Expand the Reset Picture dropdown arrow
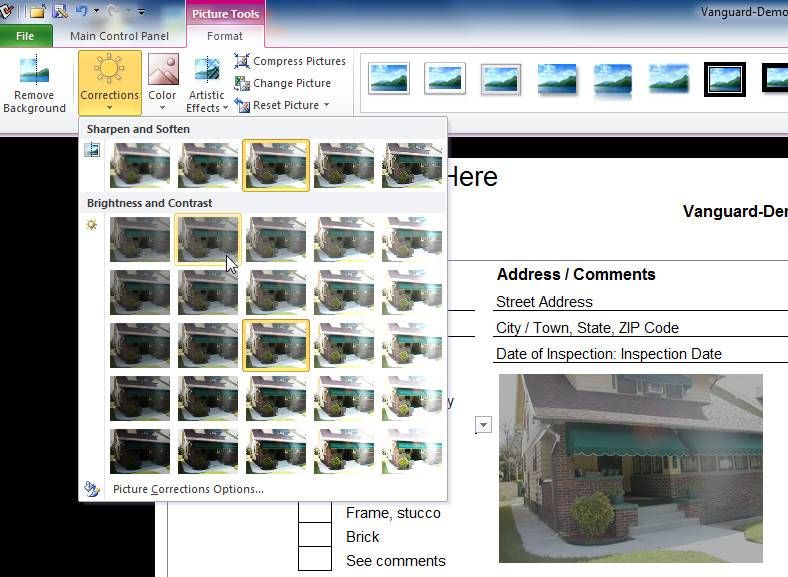788x577 pixels. click(x=327, y=105)
